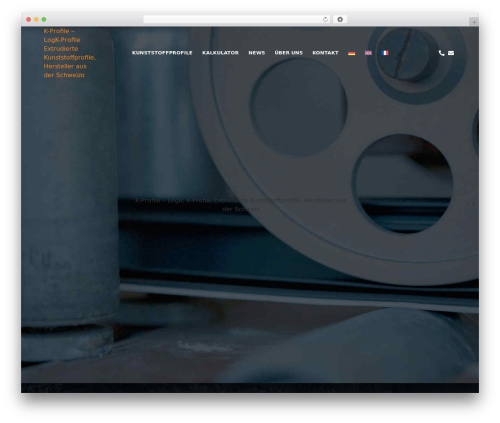Close the browser window with the red button

pos(29,19)
